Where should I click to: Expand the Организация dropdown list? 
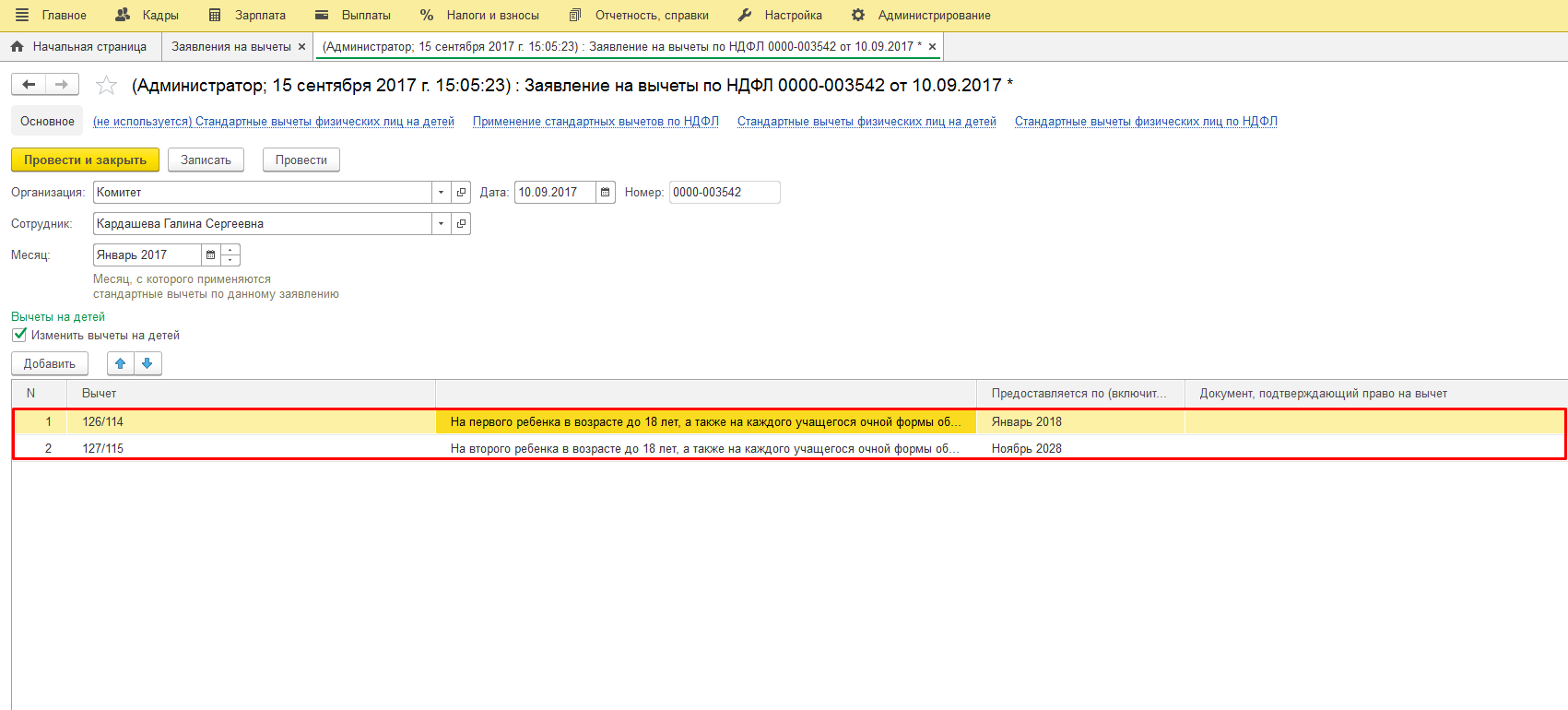tap(441, 193)
